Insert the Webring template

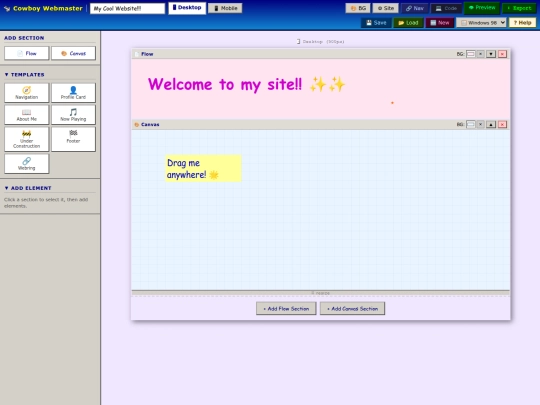[27, 164]
